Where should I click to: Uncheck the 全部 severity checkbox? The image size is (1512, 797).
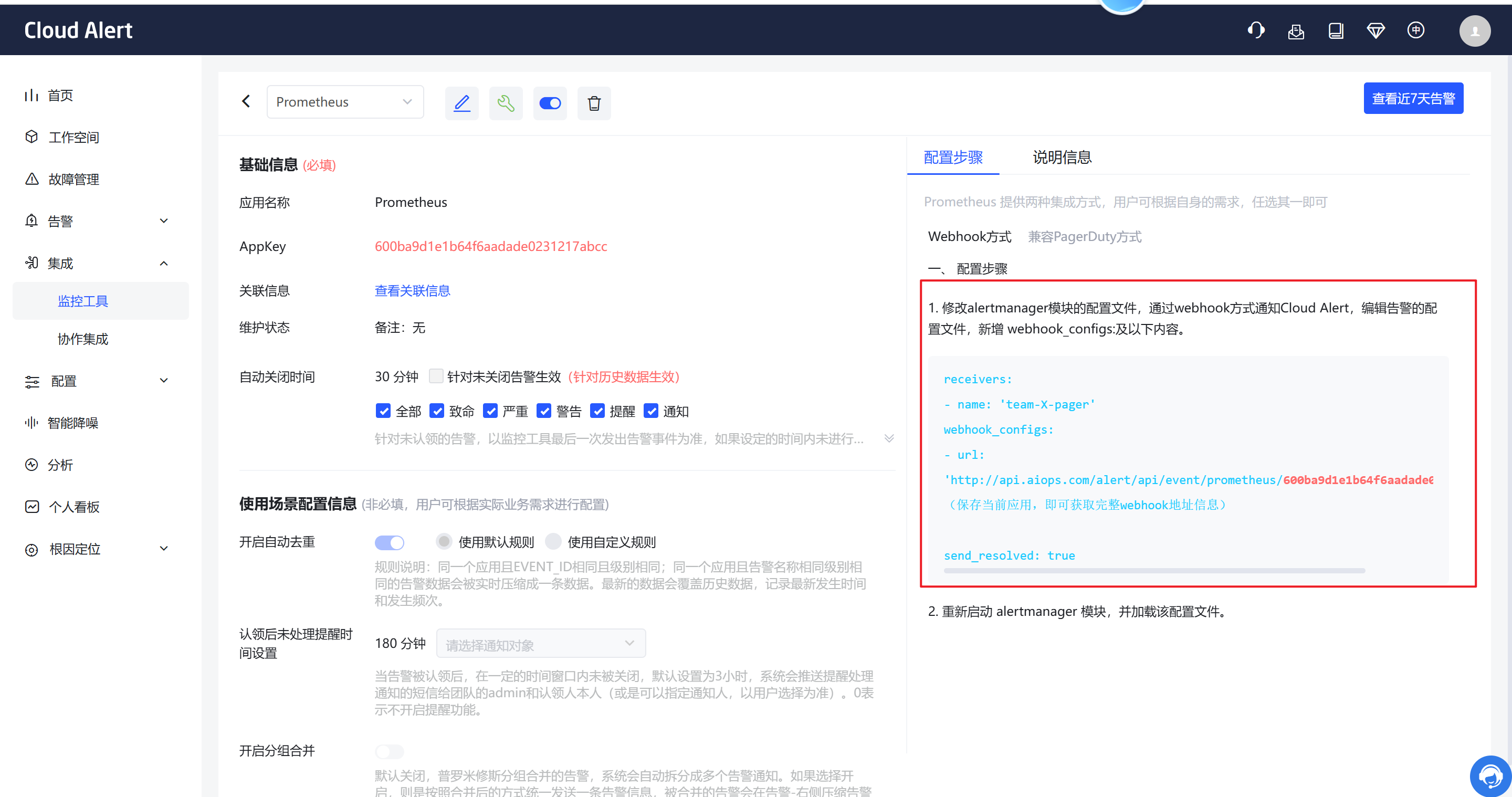pos(383,411)
